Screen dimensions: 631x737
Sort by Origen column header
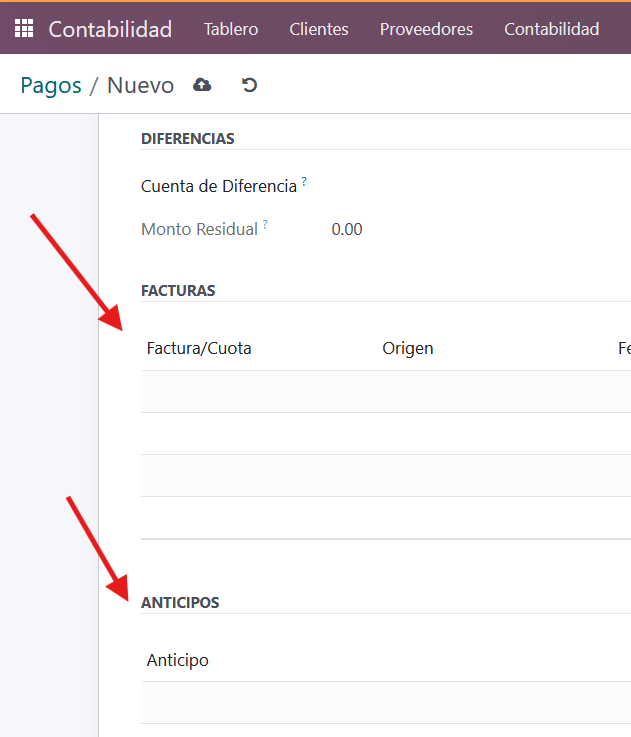(x=407, y=349)
